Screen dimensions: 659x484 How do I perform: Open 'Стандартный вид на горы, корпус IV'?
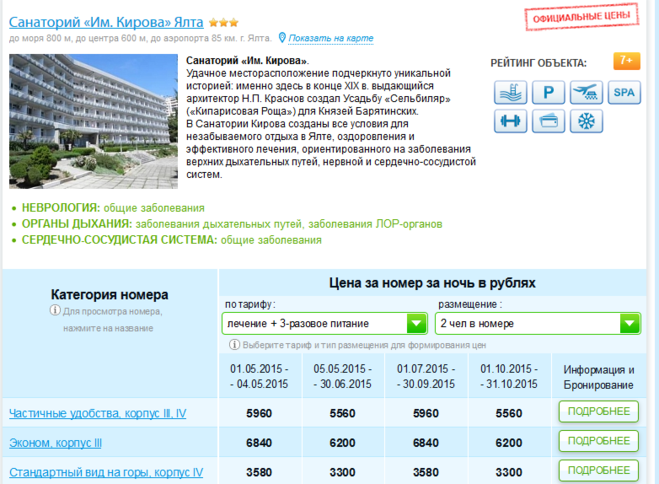[x=105, y=471]
